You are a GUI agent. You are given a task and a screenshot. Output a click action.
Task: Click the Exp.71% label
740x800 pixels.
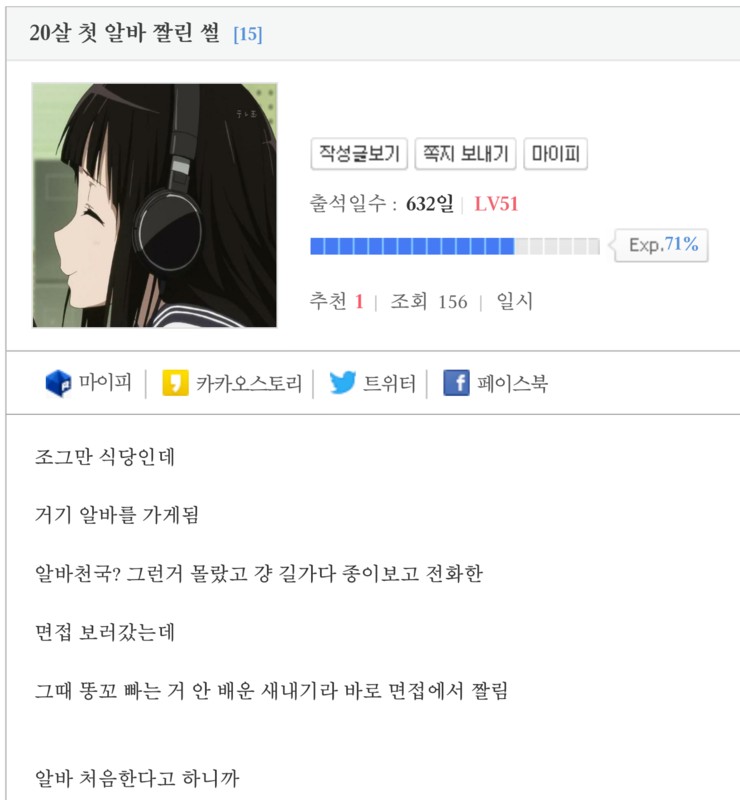coord(663,245)
